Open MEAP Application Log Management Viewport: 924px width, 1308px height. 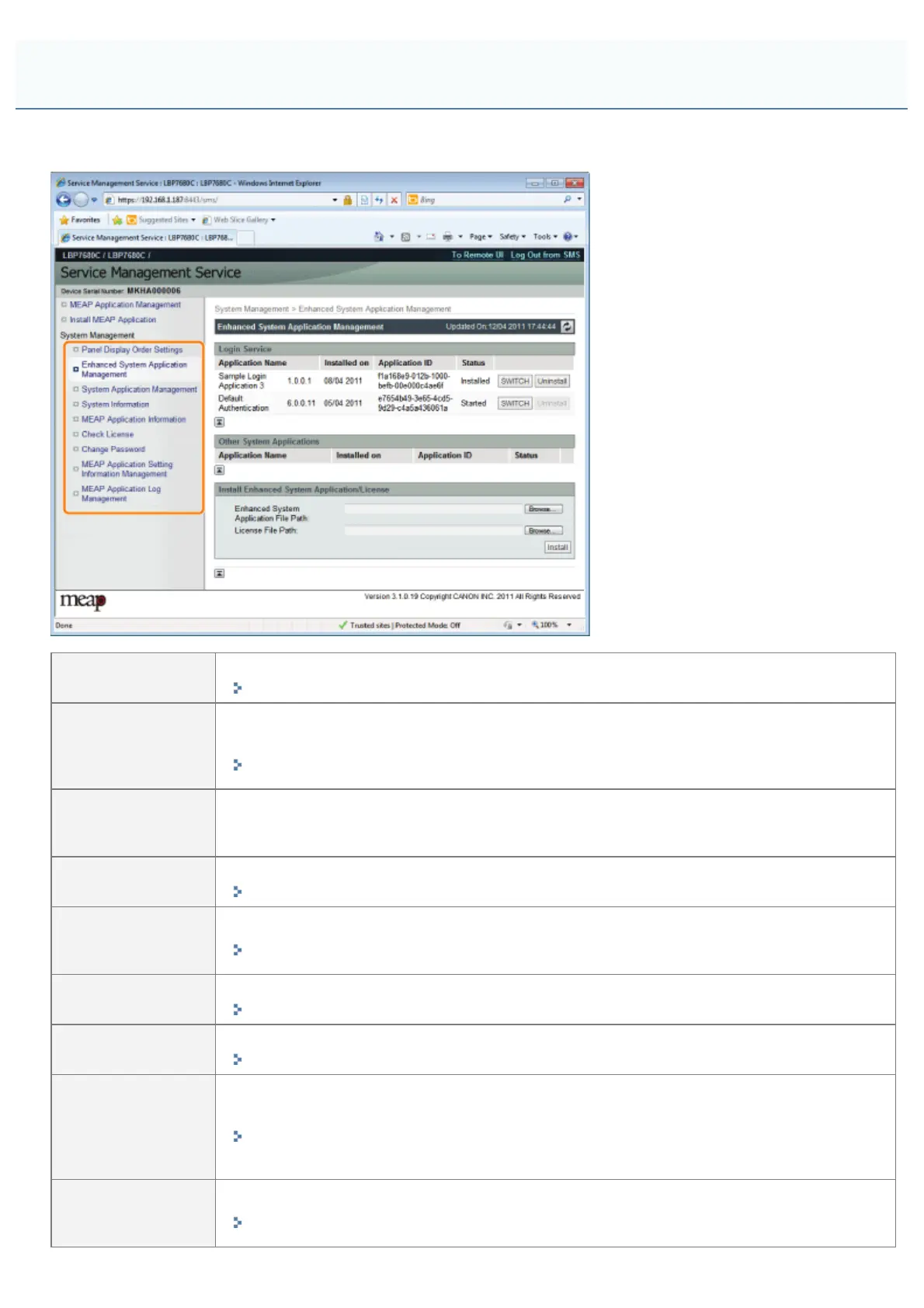121,494
